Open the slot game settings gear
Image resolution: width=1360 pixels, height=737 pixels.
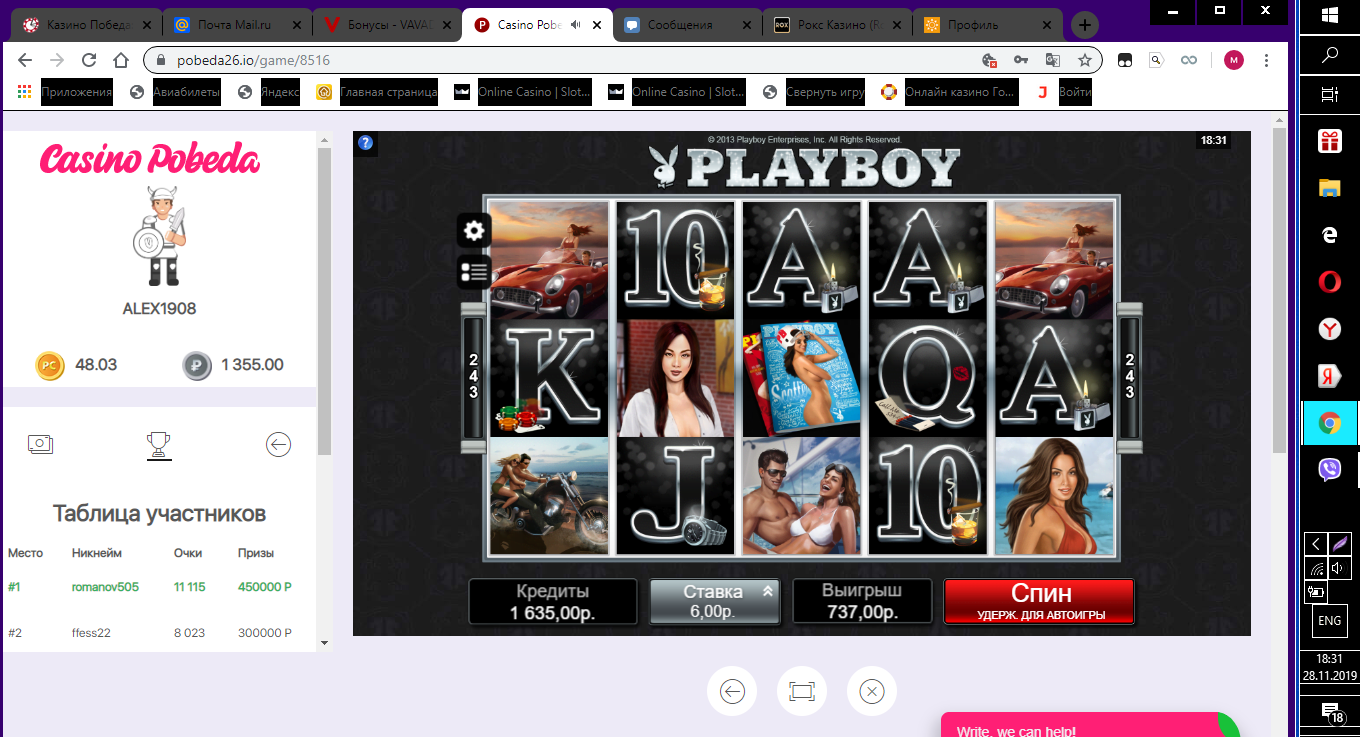pyautogui.click(x=474, y=231)
